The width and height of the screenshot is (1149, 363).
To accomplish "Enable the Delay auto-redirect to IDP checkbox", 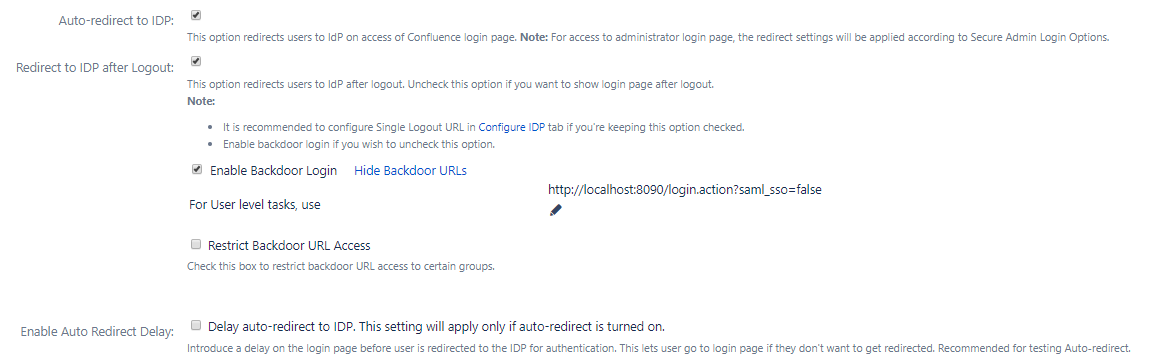I will 196,325.
